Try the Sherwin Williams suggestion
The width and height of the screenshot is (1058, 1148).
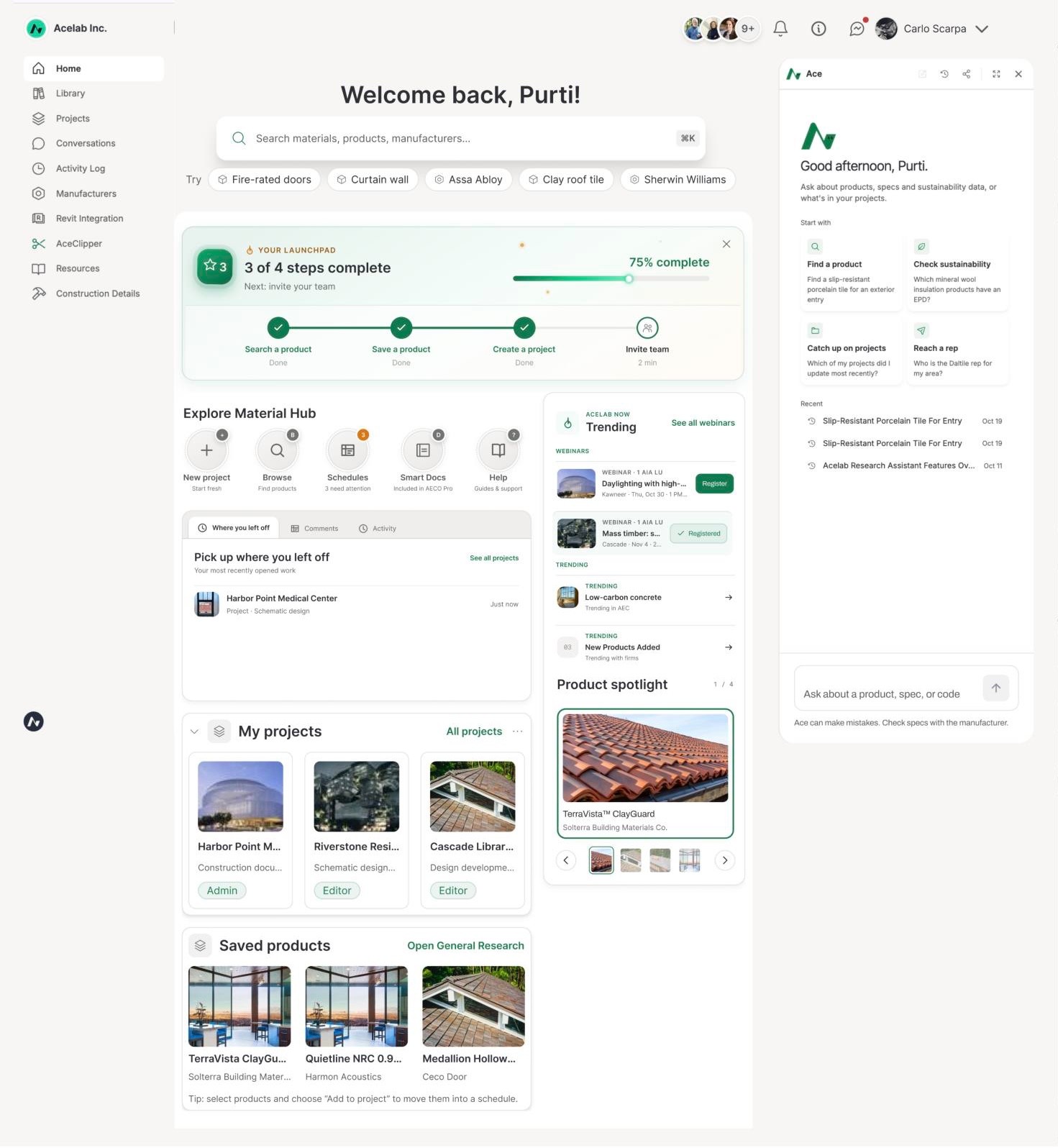click(x=678, y=180)
